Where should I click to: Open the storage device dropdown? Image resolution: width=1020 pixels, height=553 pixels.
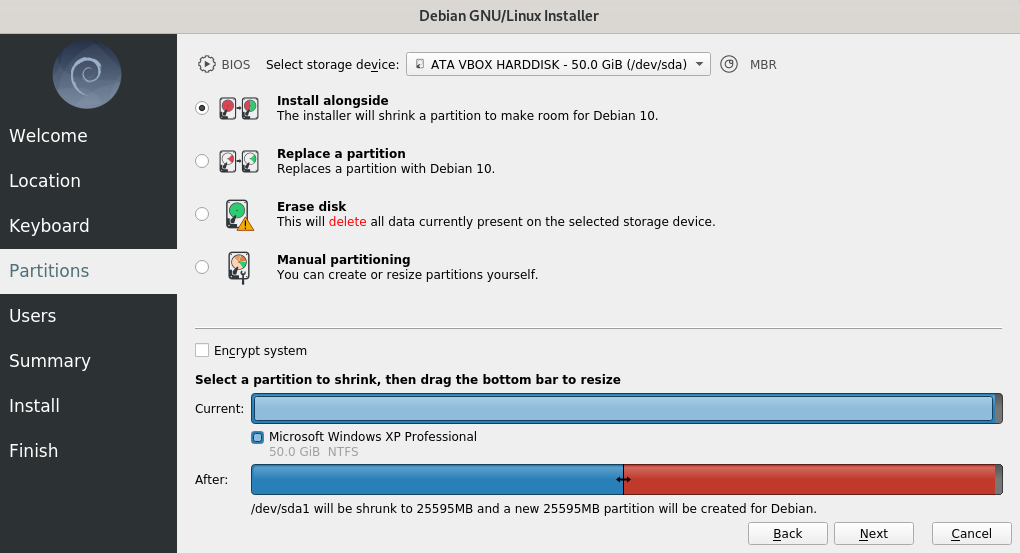coord(558,64)
